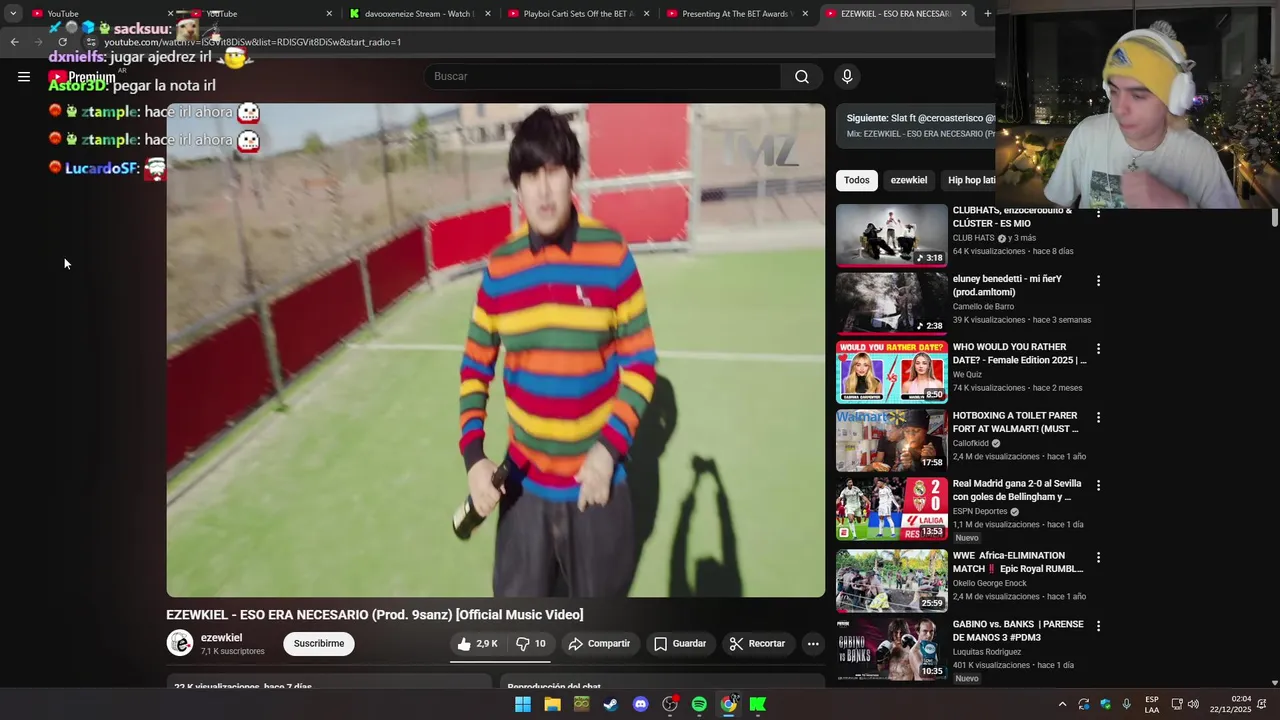Open Spotify from taskbar

699,704
